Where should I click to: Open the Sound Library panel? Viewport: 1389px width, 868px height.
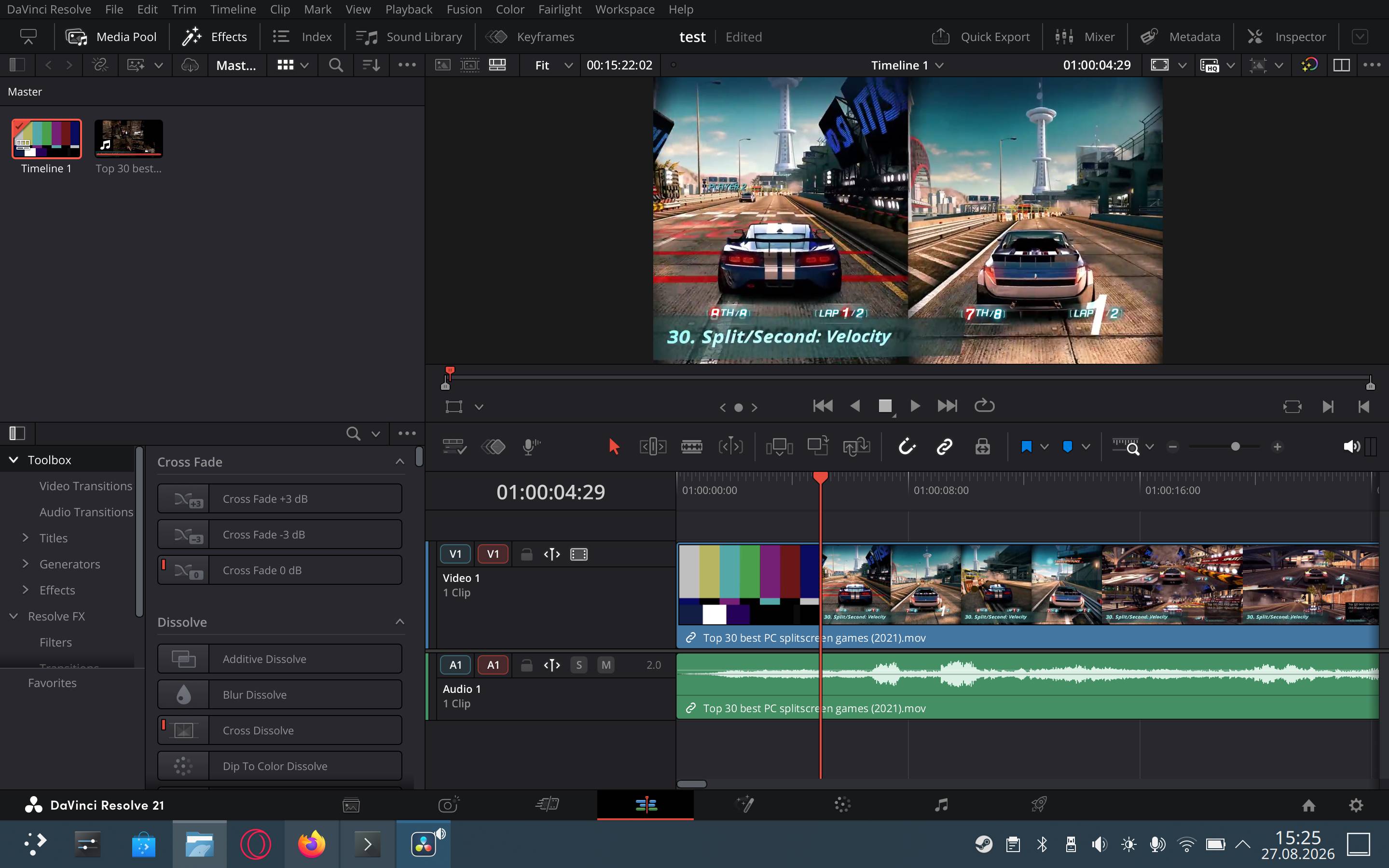tap(409, 37)
